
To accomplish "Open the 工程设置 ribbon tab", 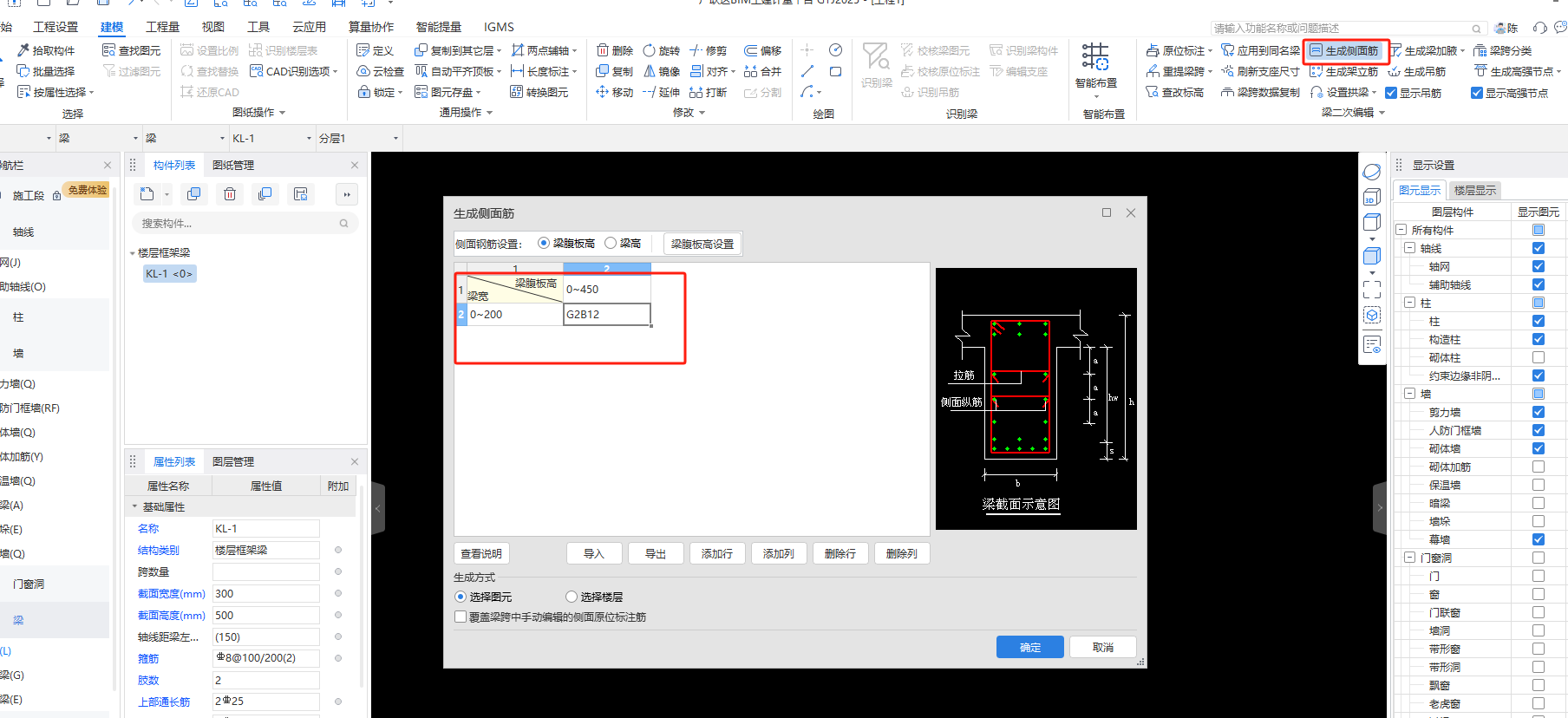I will pos(56,27).
